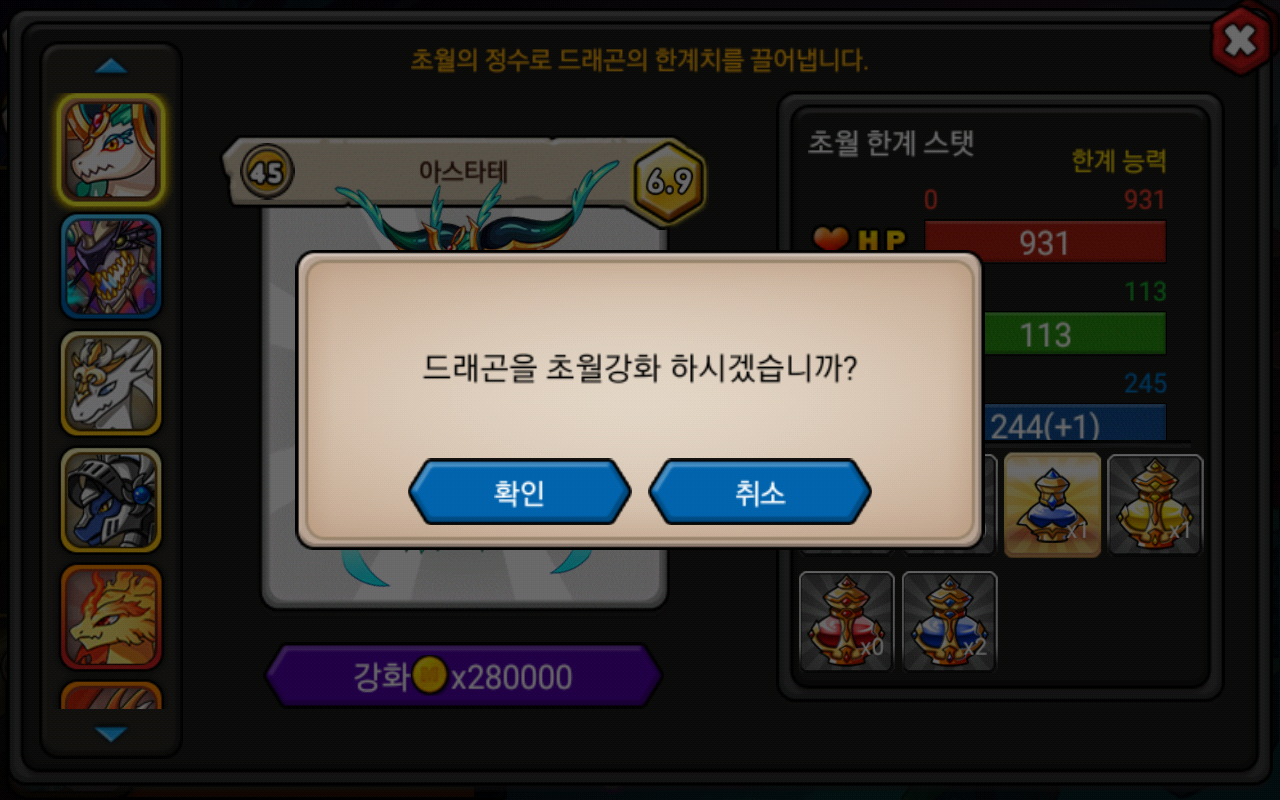
Task: Select the gray crowned dragon portrait
Action: 111,383
